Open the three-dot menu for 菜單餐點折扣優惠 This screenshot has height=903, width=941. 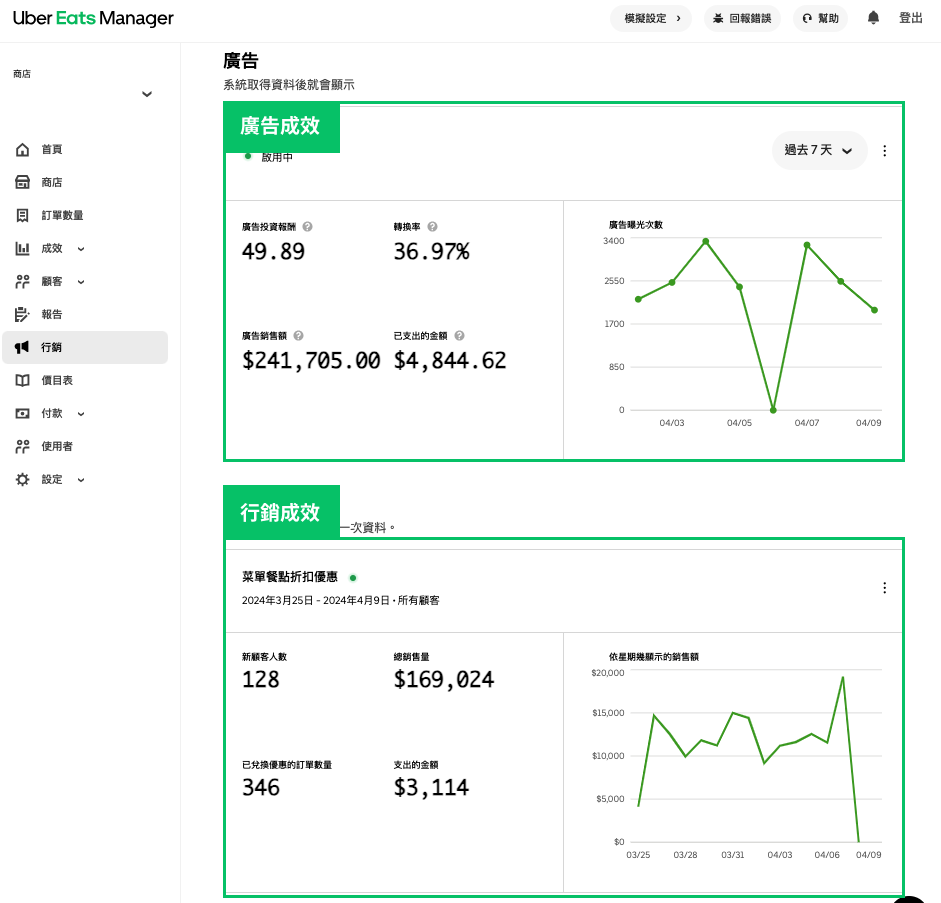884,588
